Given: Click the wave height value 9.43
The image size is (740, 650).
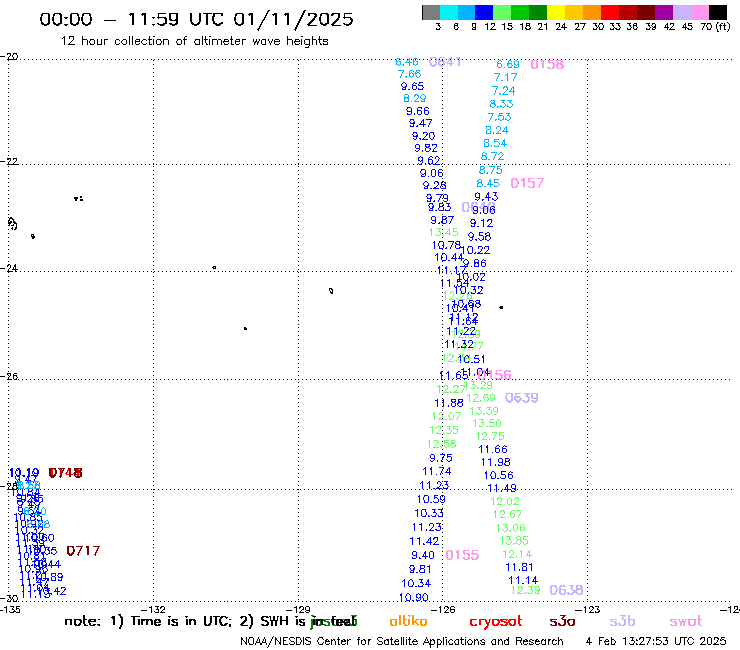Looking at the screenshot, I should point(486,196).
